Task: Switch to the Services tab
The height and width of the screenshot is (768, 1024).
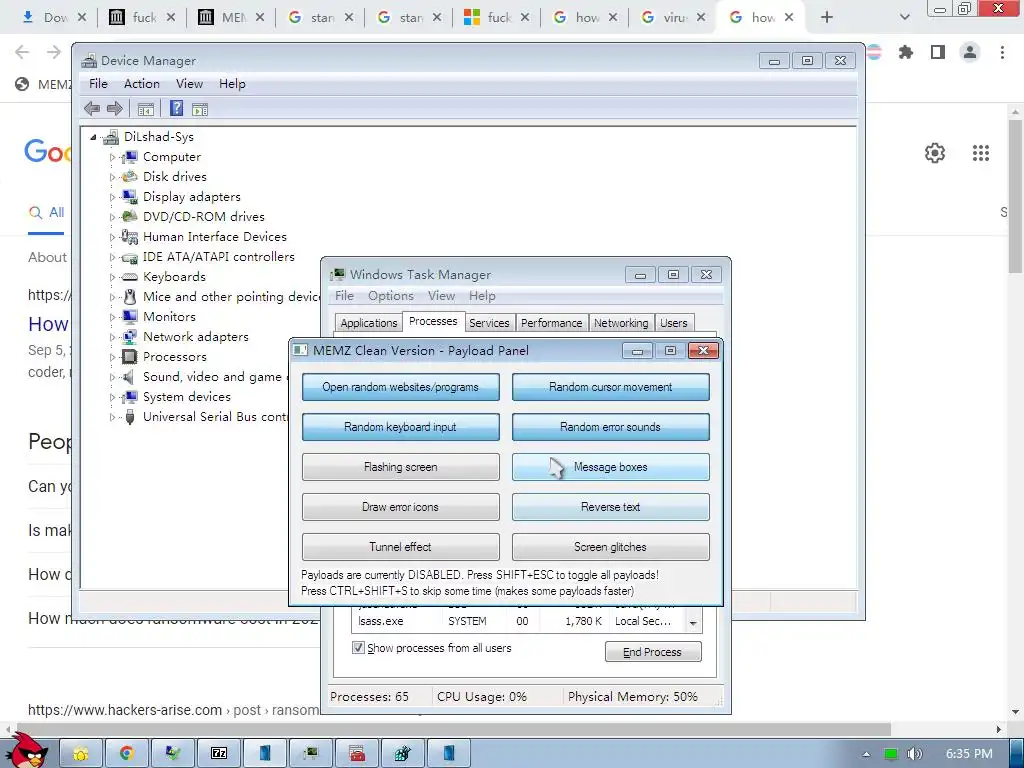Action: point(489,323)
